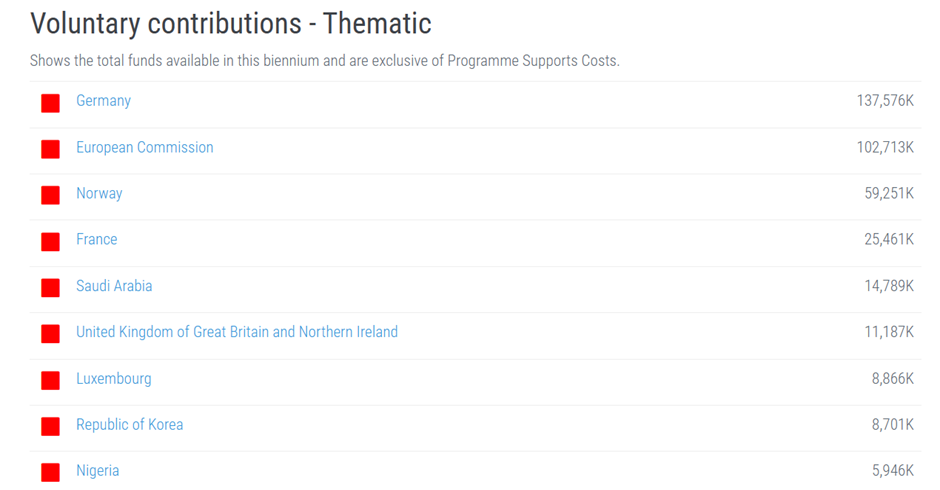
Task: Open the Republic of Korea link
Action: (129, 425)
